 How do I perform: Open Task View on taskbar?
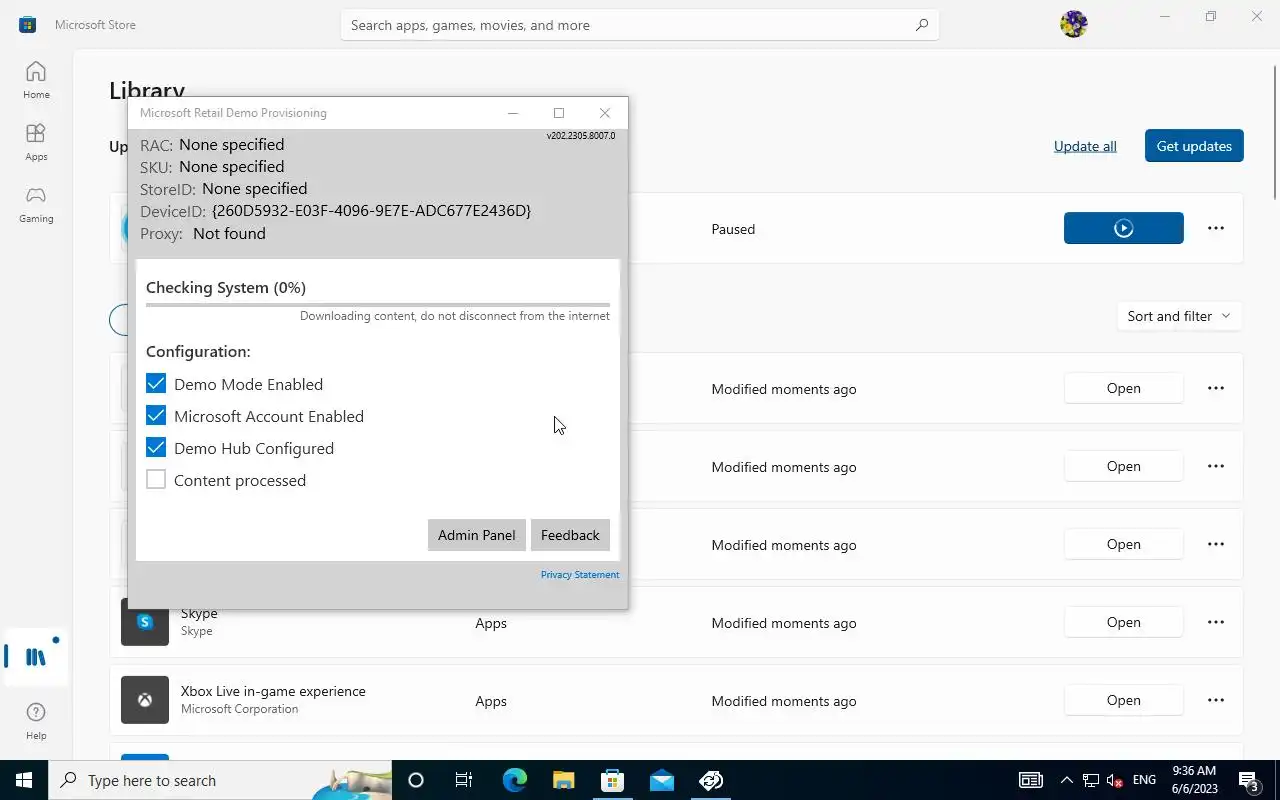pyautogui.click(x=464, y=780)
